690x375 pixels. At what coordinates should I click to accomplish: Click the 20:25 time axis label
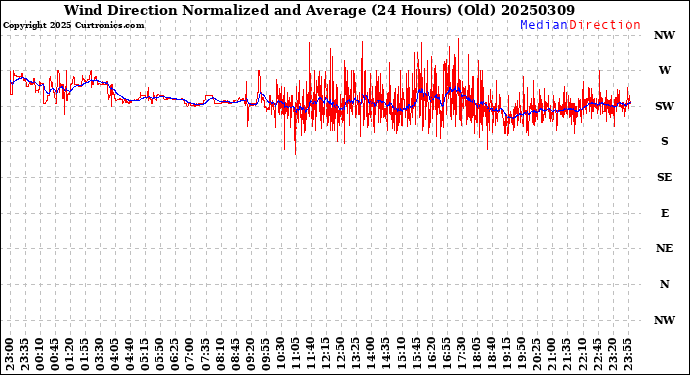click(536, 355)
